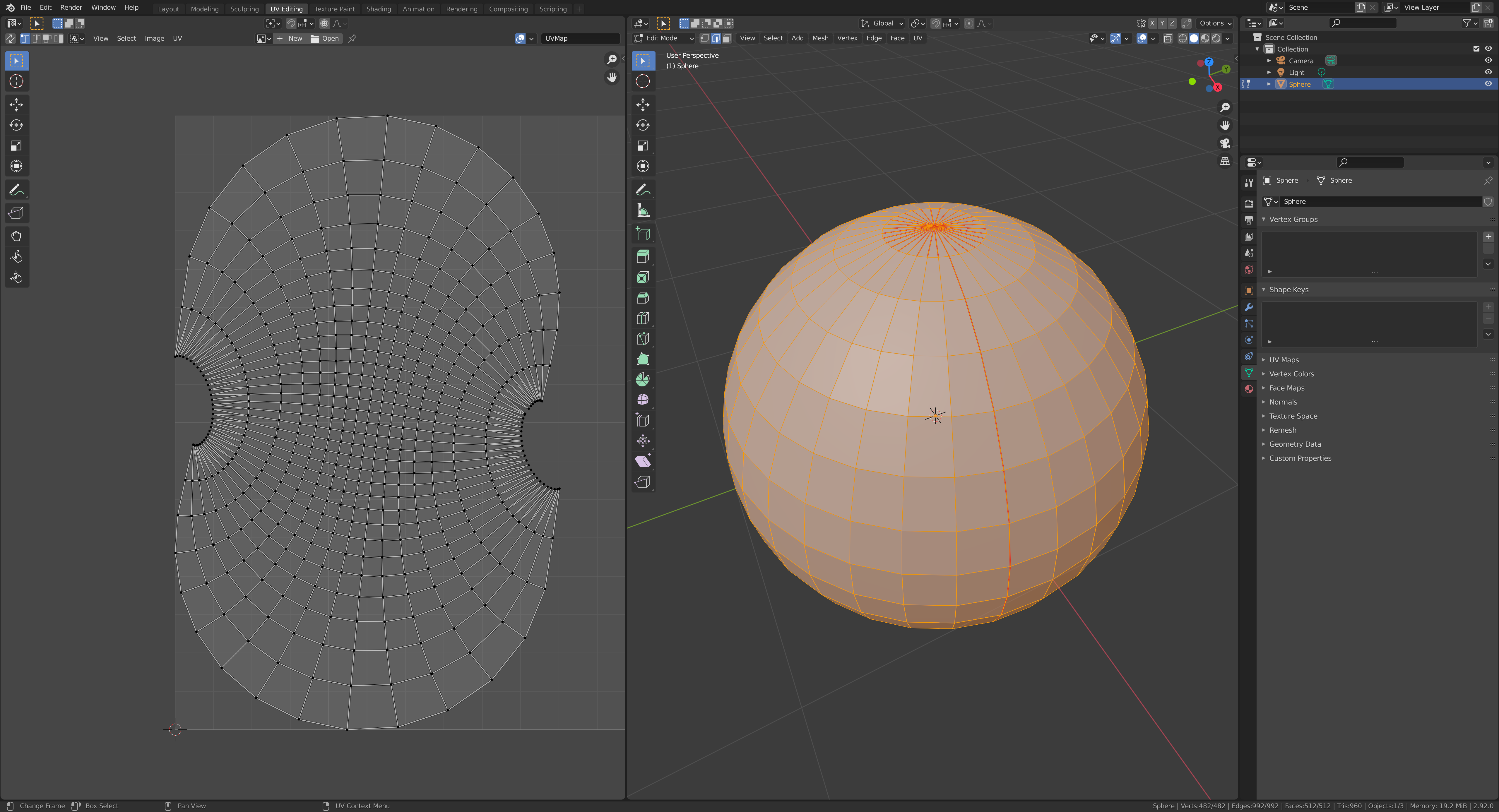Screen dimensions: 1499x812
Task: Switch to the Texture Paint workspace tab
Action: coord(334,9)
